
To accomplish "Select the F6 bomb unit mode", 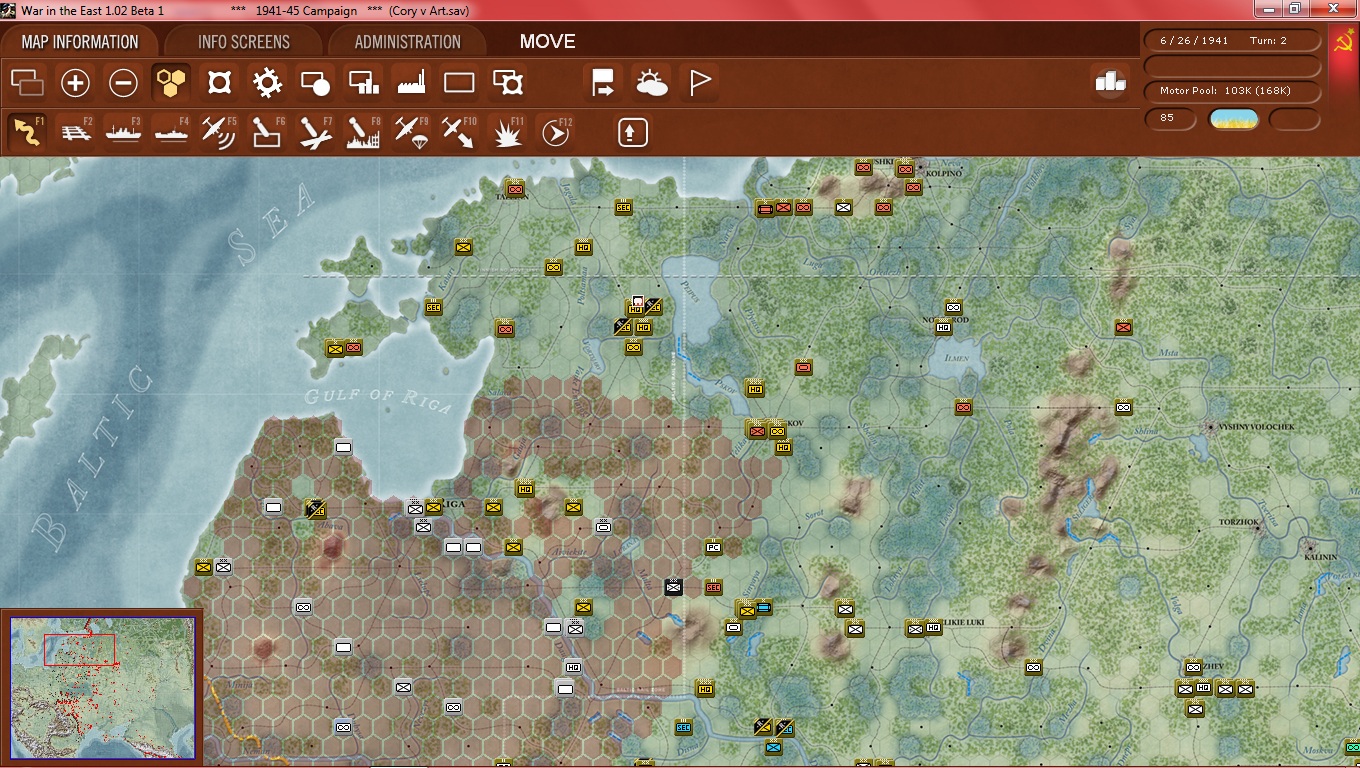I will pos(267,132).
